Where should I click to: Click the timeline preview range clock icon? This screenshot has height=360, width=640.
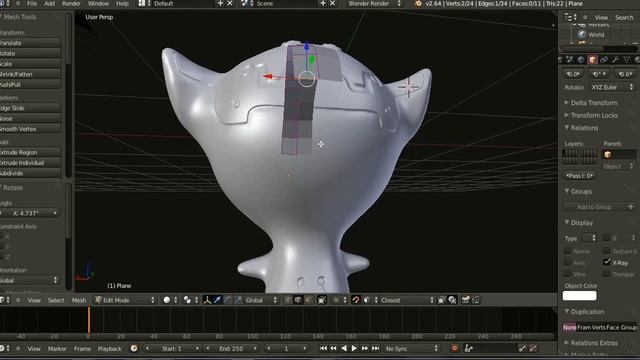(134, 349)
